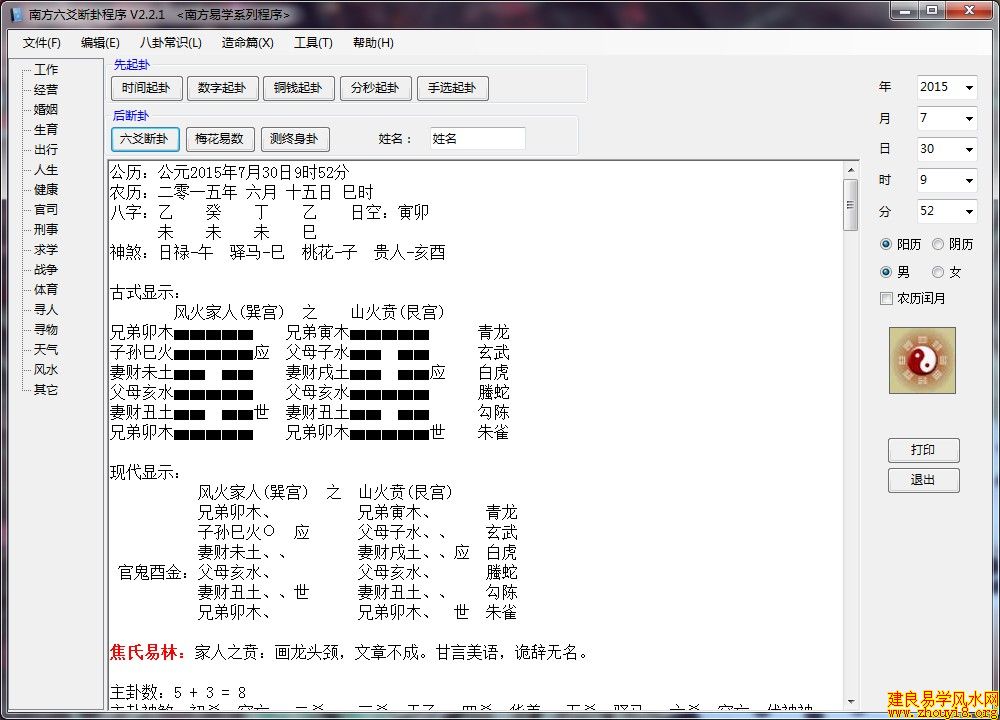The height and width of the screenshot is (720, 1000).
Task: Select 战争 in the category tree
Action: click(x=46, y=270)
